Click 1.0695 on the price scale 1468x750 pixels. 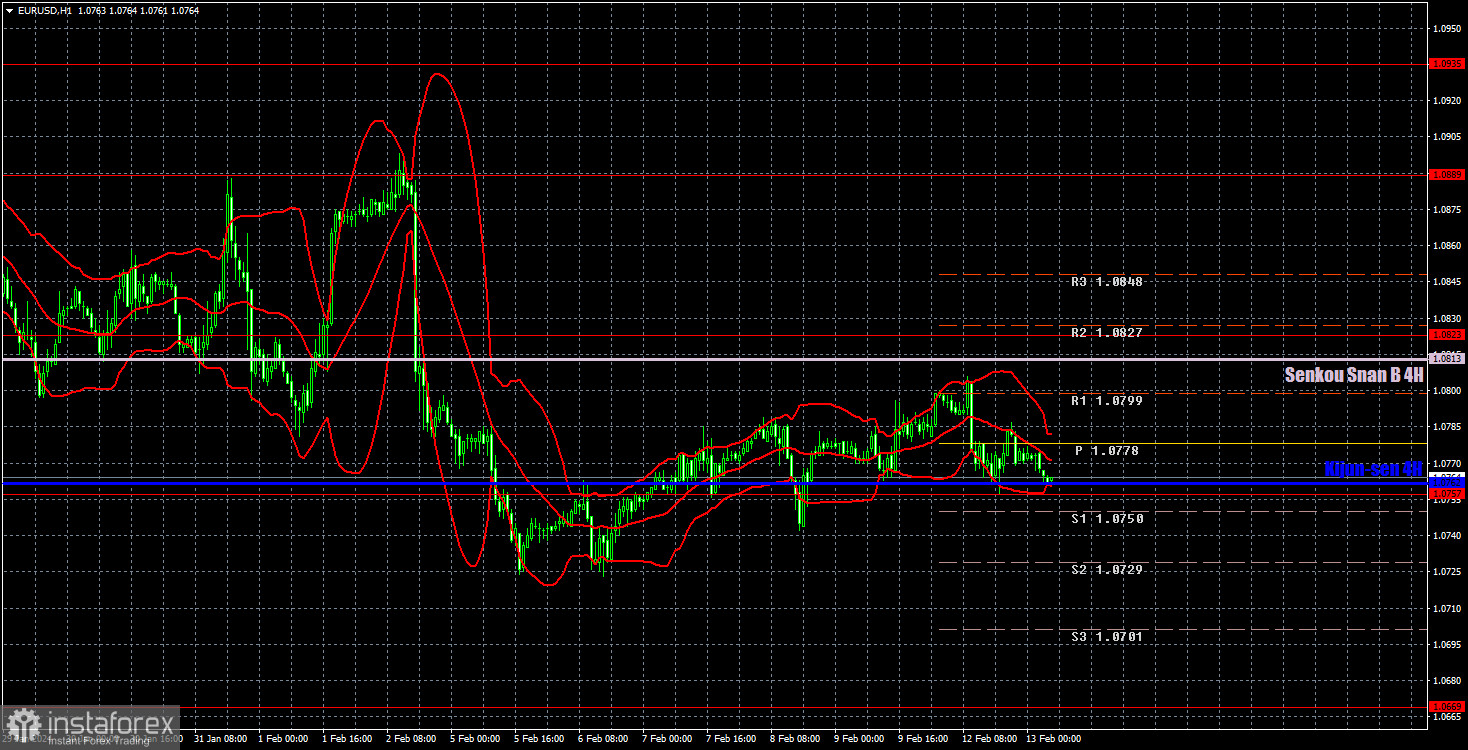pos(1447,645)
